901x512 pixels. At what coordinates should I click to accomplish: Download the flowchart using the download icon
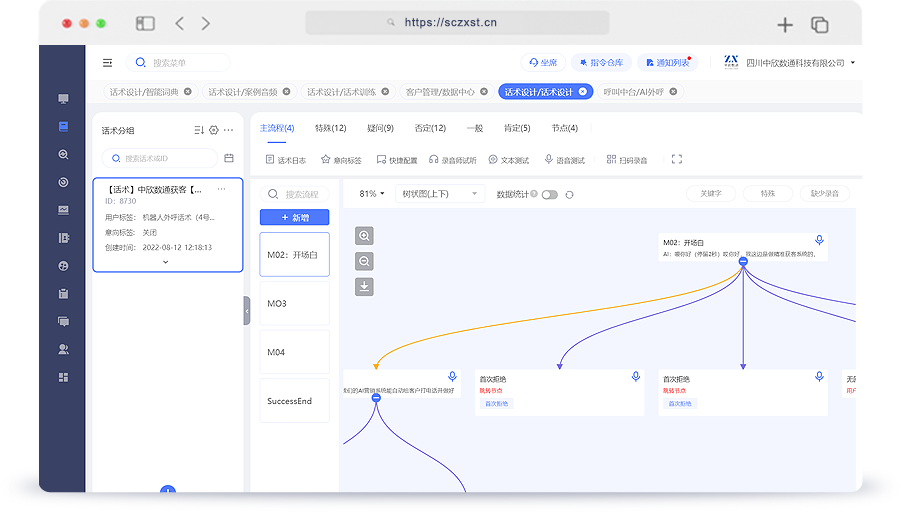[x=365, y=287]
